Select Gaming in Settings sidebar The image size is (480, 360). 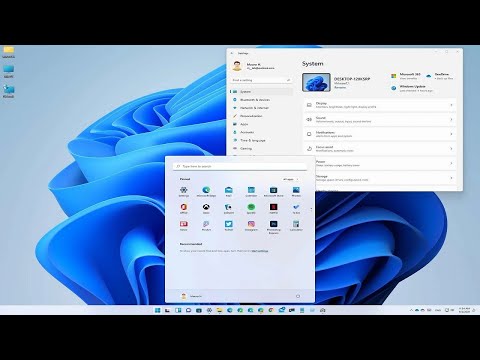(261, 148)
